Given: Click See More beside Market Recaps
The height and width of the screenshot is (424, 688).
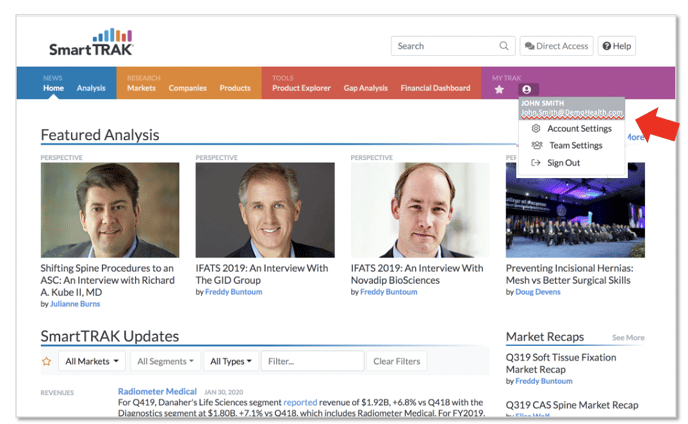Looking at the screenshot, I should (x=628, y=338).
